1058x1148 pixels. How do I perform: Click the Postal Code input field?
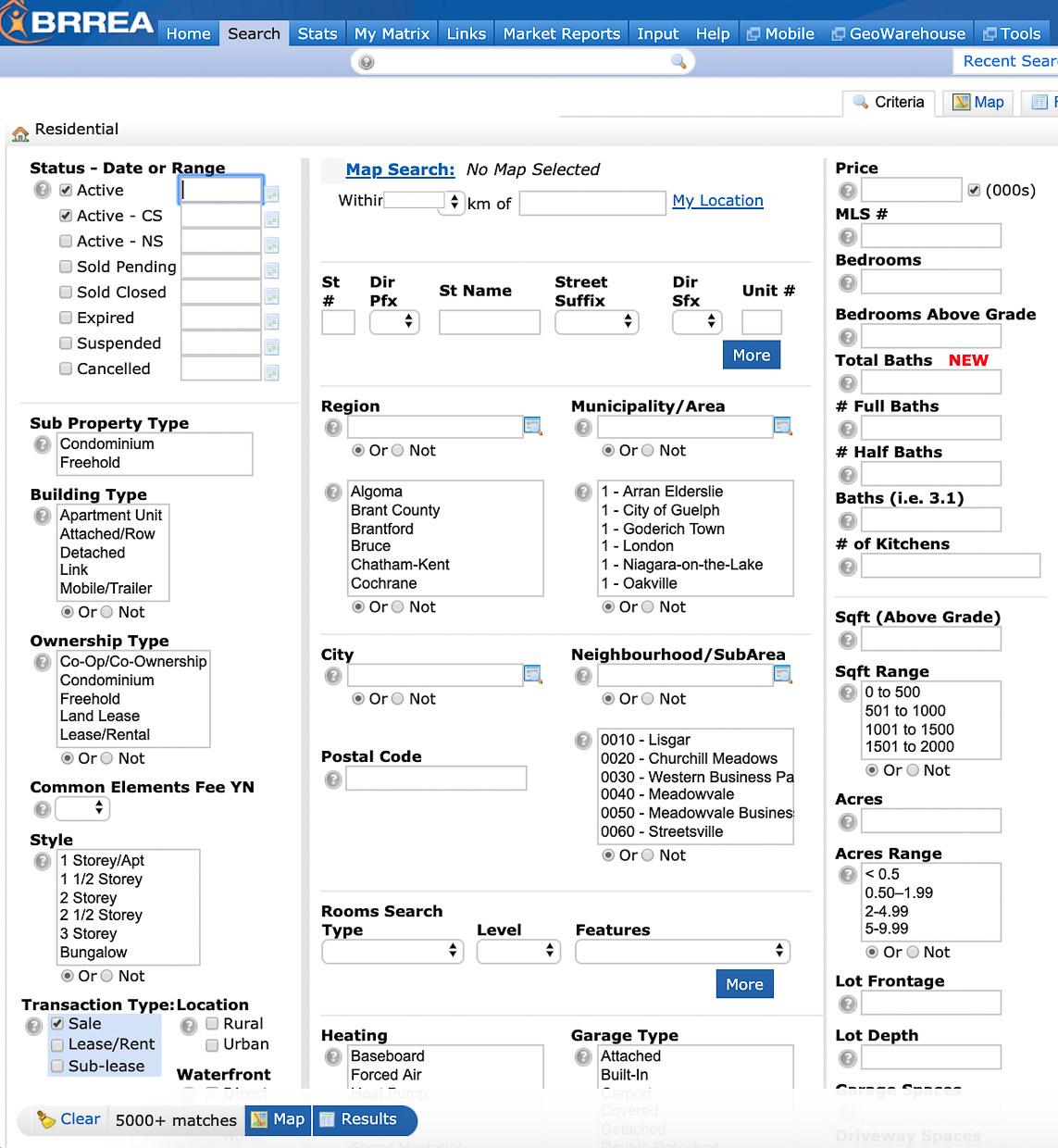[x=436, y=779]
